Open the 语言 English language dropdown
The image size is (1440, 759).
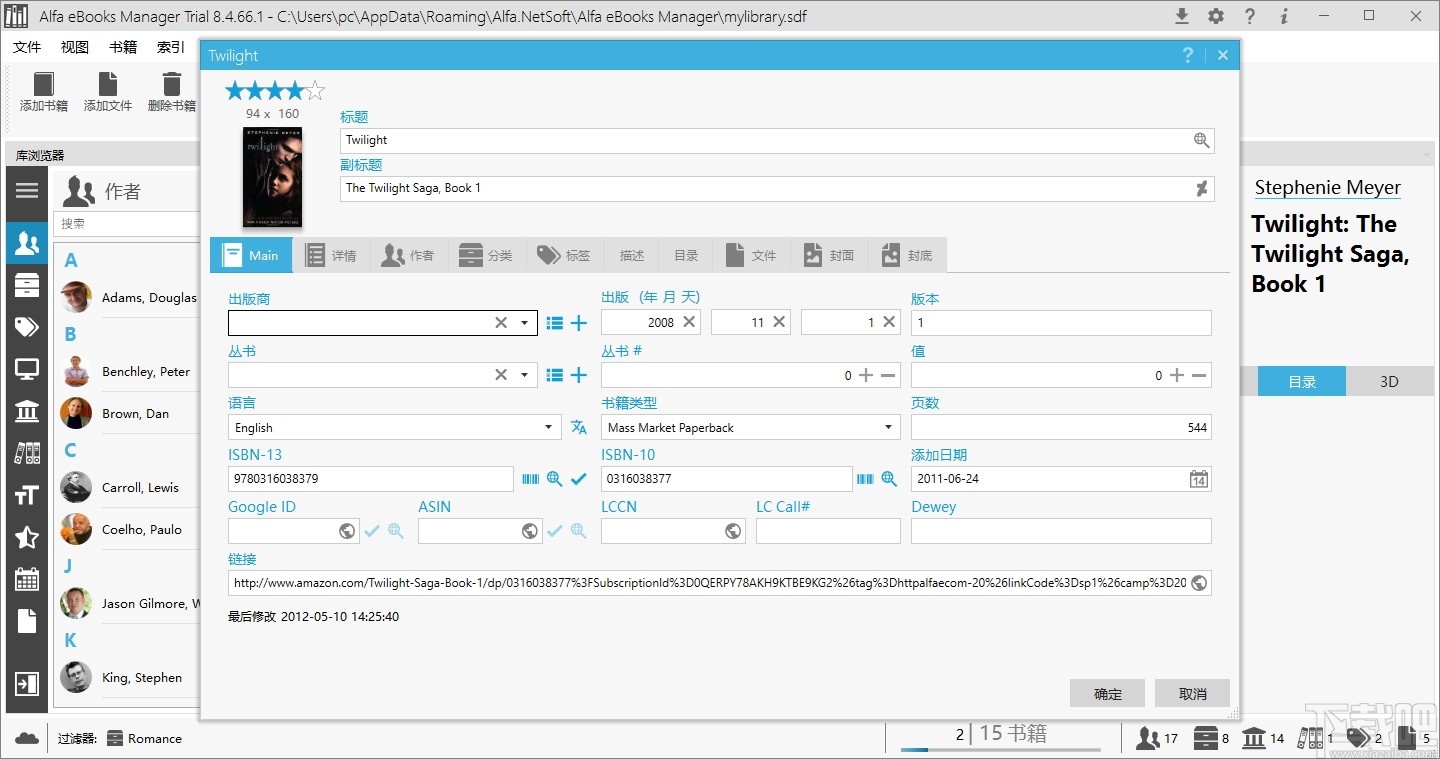click(x=547, y=427)
